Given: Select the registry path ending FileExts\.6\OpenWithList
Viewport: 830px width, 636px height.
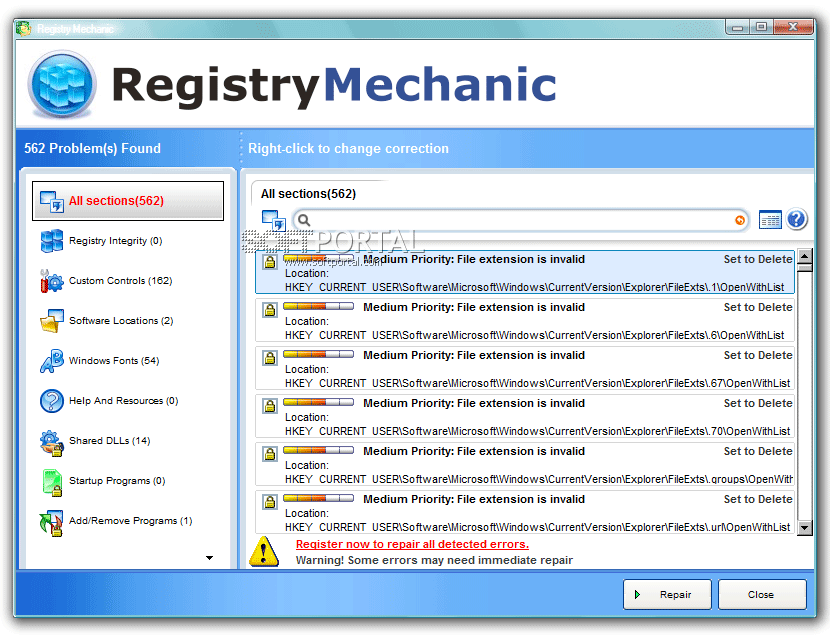Looking at the screenshot, I should 535,335.
